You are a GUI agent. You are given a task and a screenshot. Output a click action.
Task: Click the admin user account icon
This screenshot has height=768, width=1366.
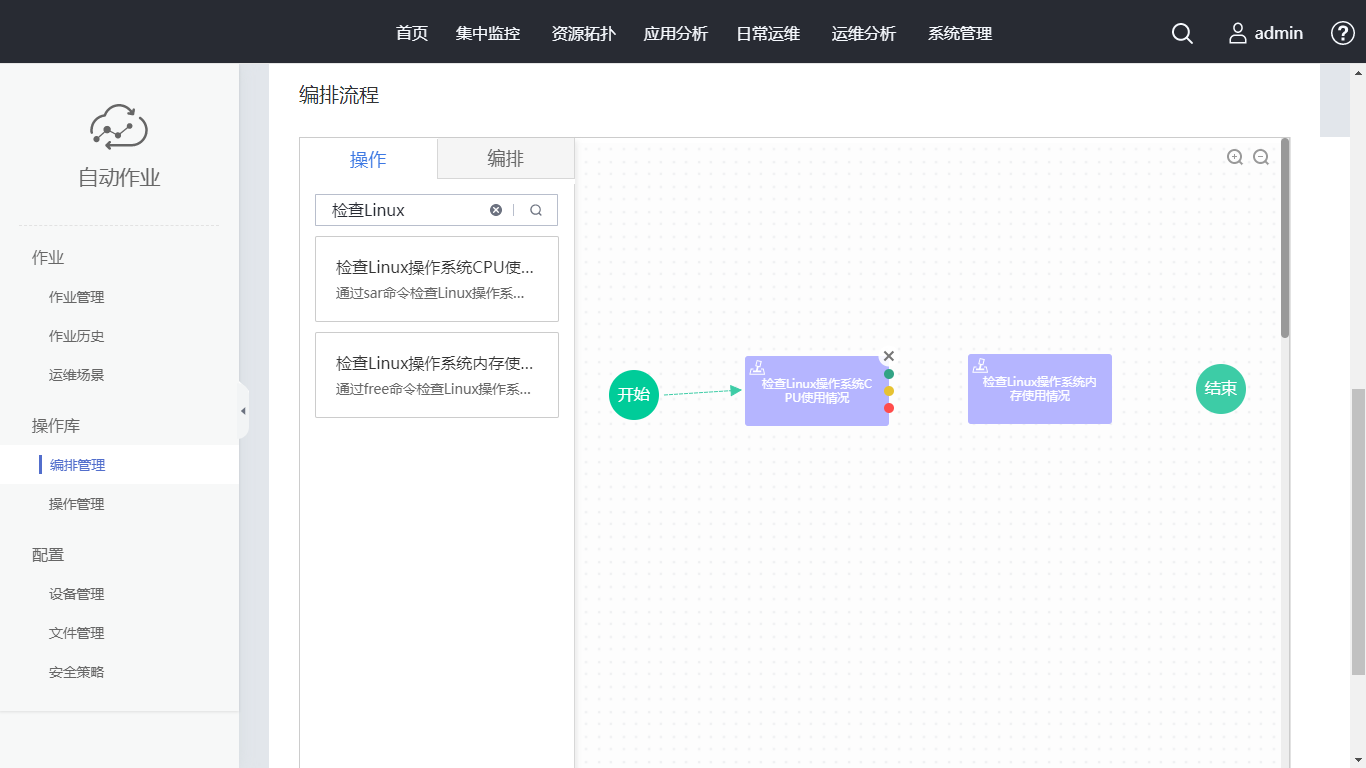pos(1238,33)
